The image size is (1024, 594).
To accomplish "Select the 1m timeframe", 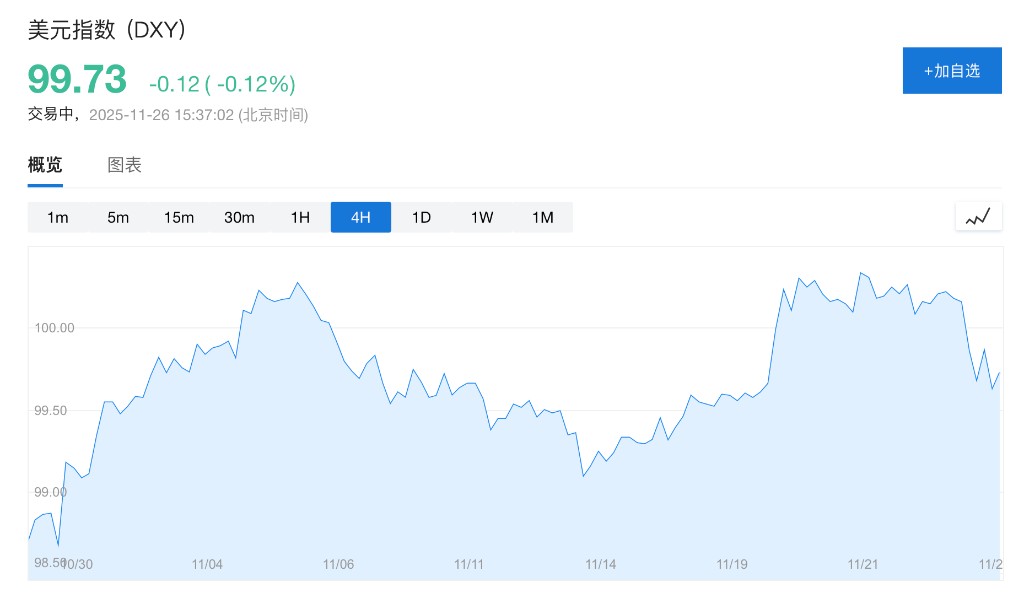I will 58,217.
